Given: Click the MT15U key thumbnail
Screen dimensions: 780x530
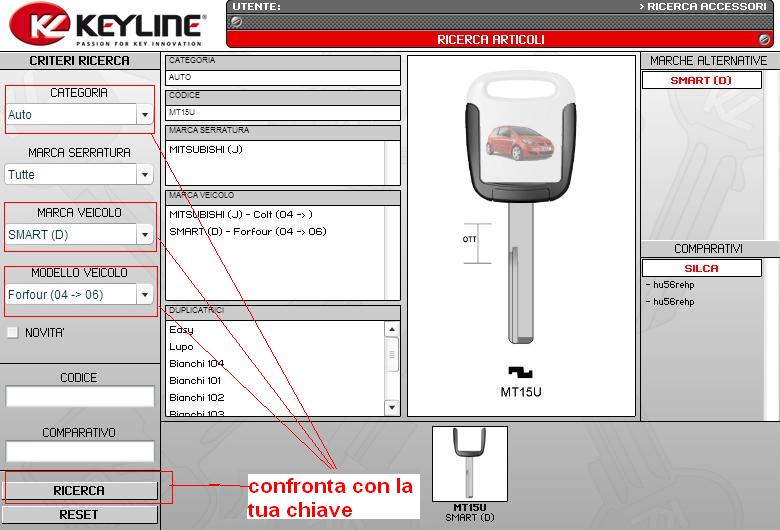Looking at the screenshot, I should click(470, 464).
